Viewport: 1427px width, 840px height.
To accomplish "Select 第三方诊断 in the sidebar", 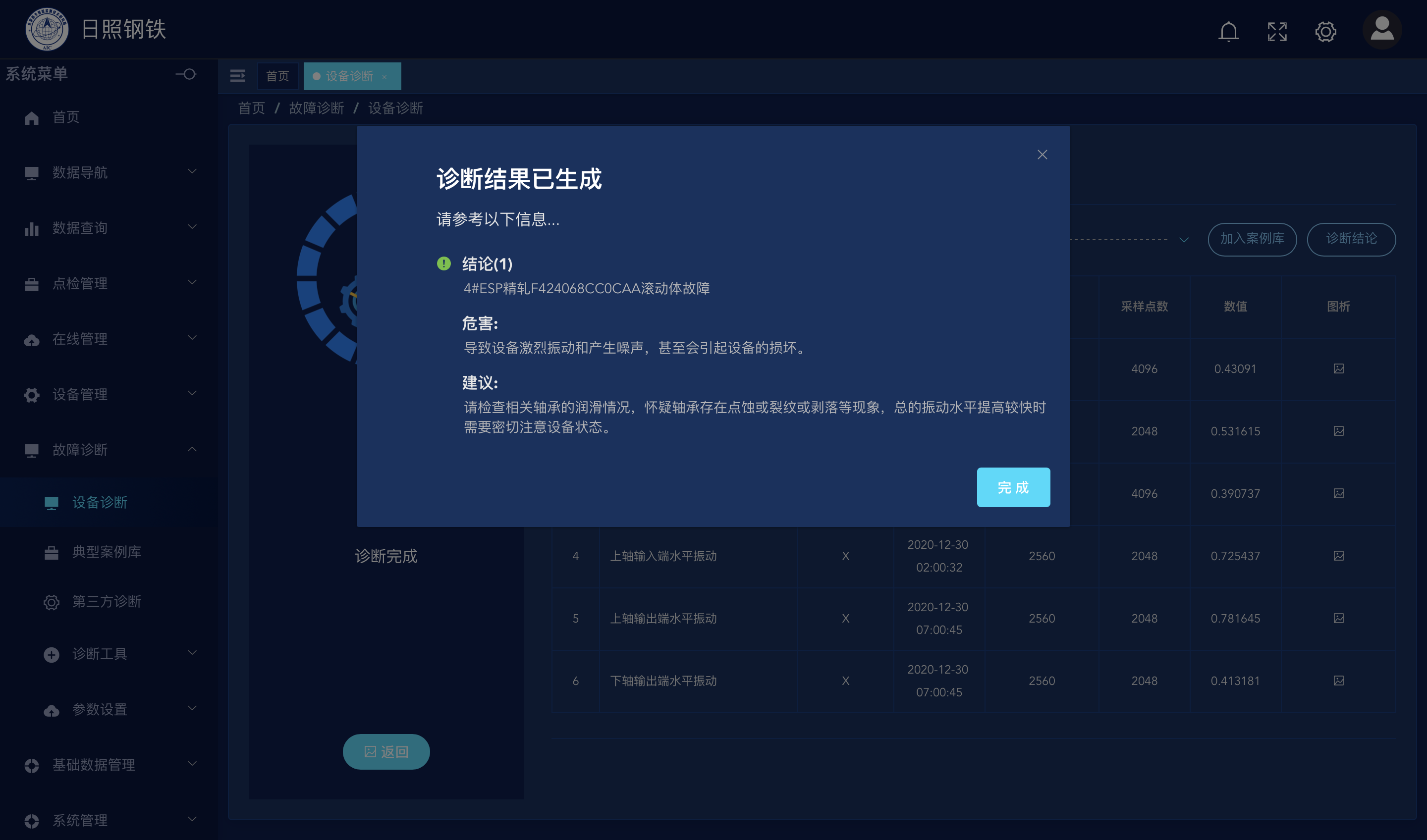I will point(109,602).
